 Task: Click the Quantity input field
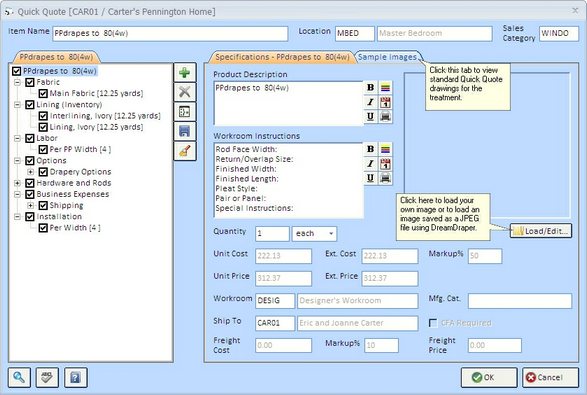[x=272, y=234]
